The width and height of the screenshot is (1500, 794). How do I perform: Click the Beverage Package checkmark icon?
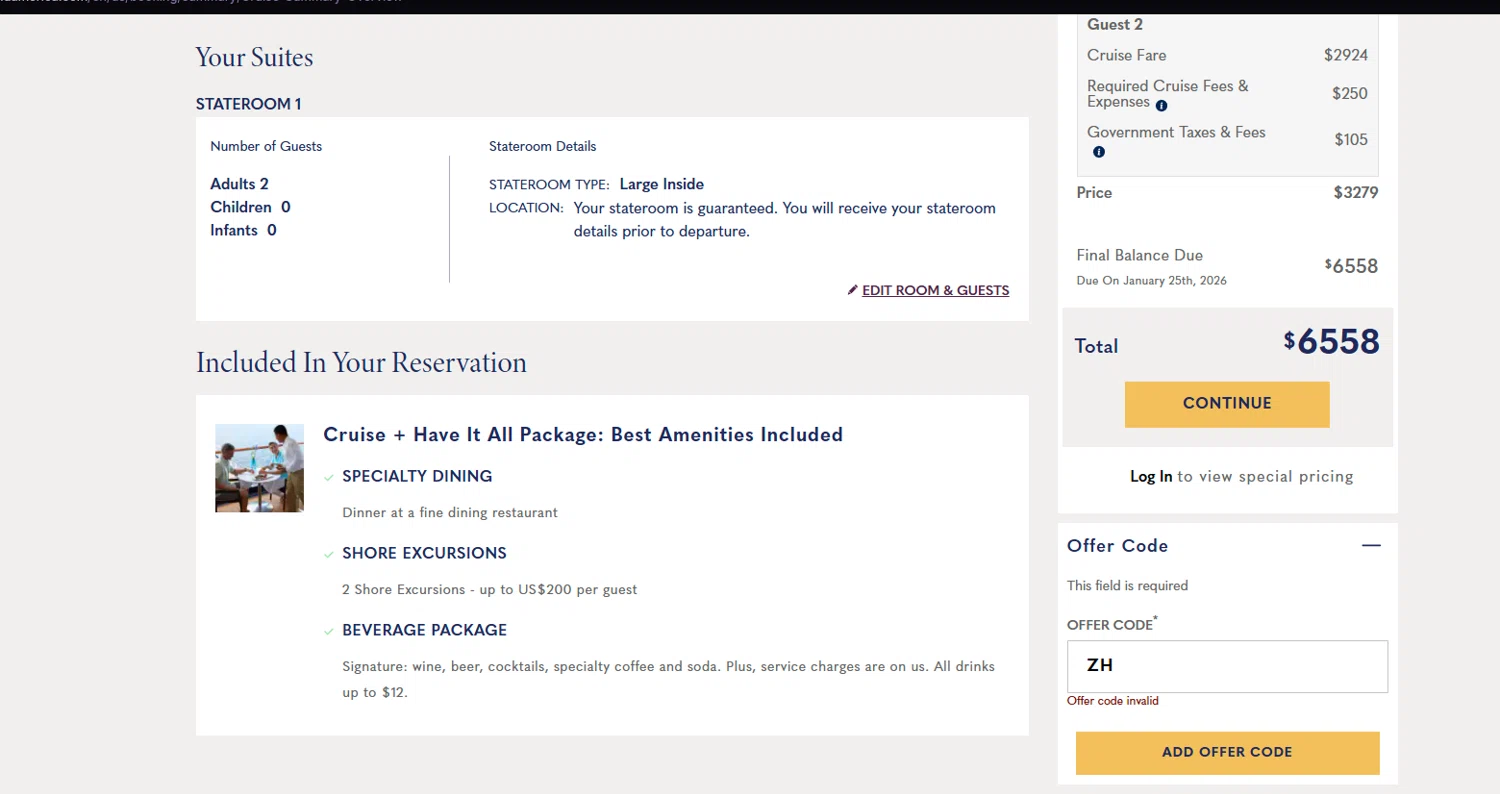click(329, 632)
